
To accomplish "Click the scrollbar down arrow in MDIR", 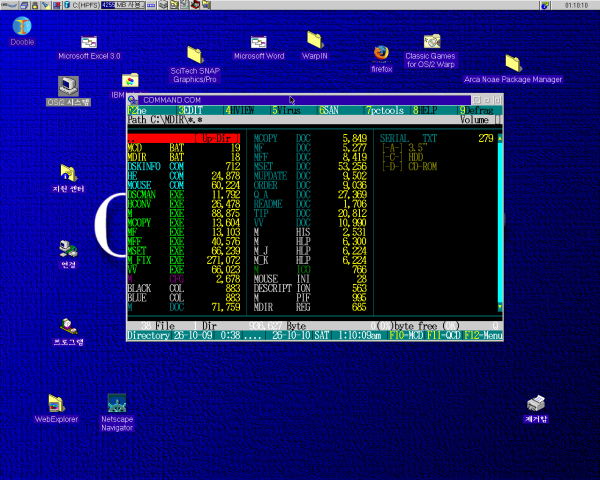I will [500, 307].
